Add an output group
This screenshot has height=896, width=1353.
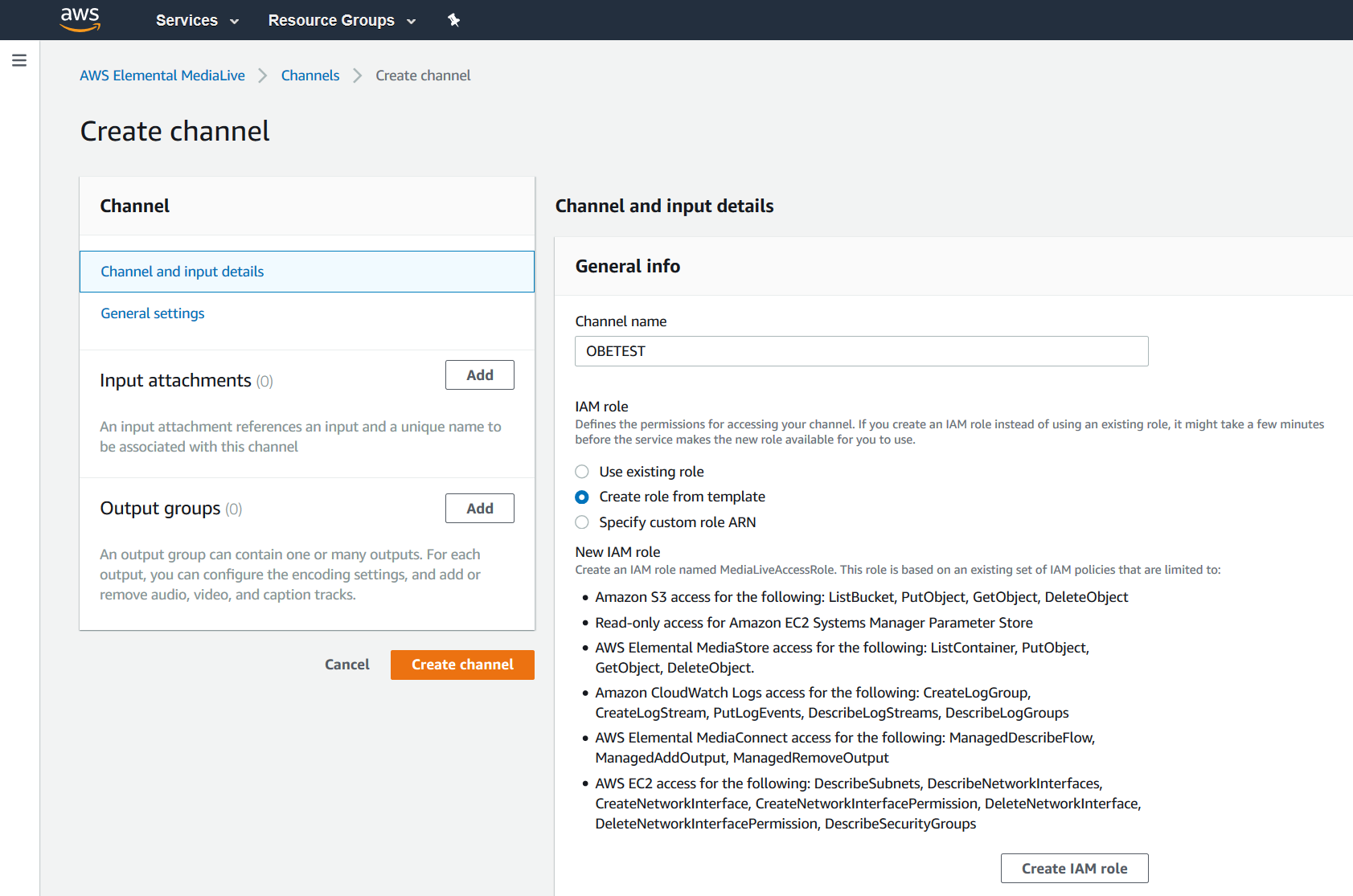tap(480, 509)
